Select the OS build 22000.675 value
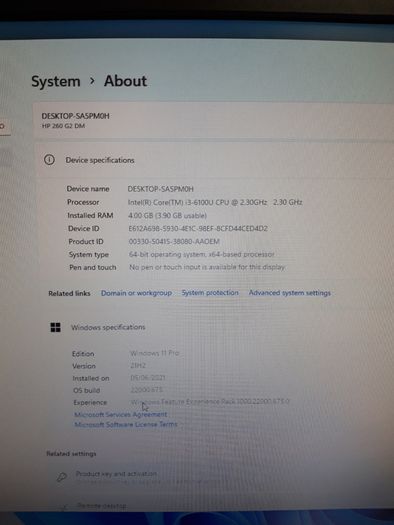Screen dimensions: 394x525 (146, 390)
